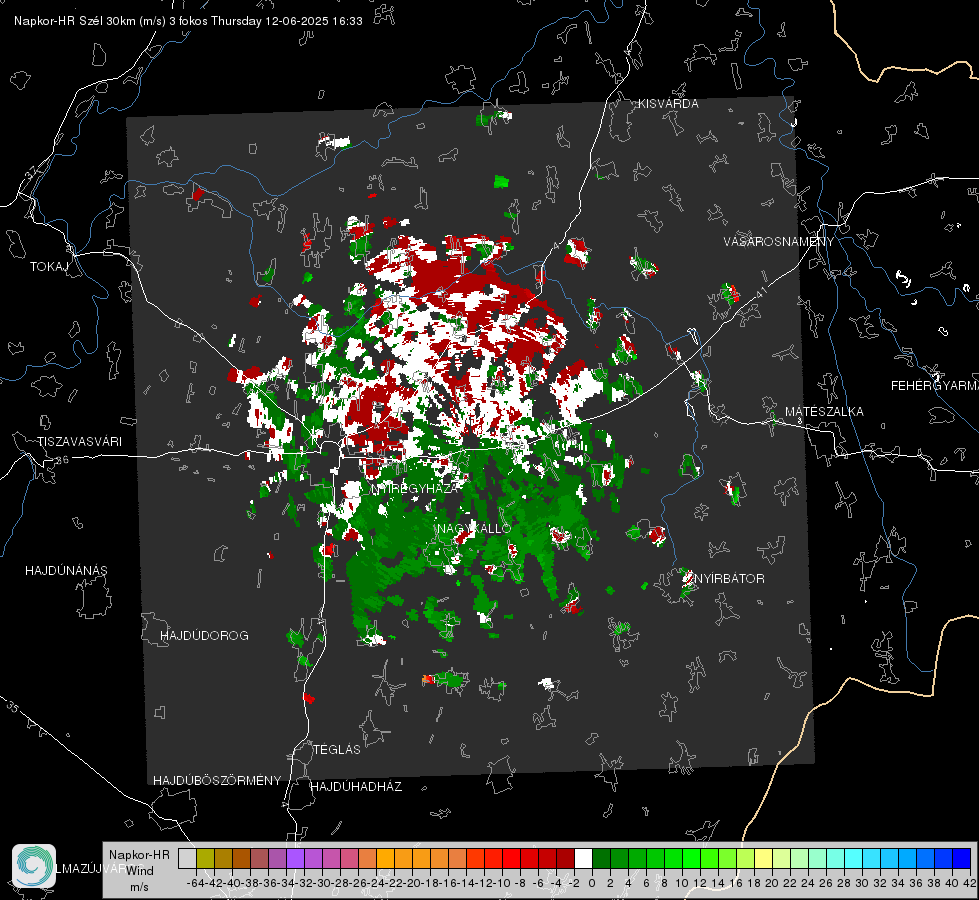The height and width of the screenshot is (900, 979).
Task: Select the darkest blue last legend swatch
Action: (962, 858)
